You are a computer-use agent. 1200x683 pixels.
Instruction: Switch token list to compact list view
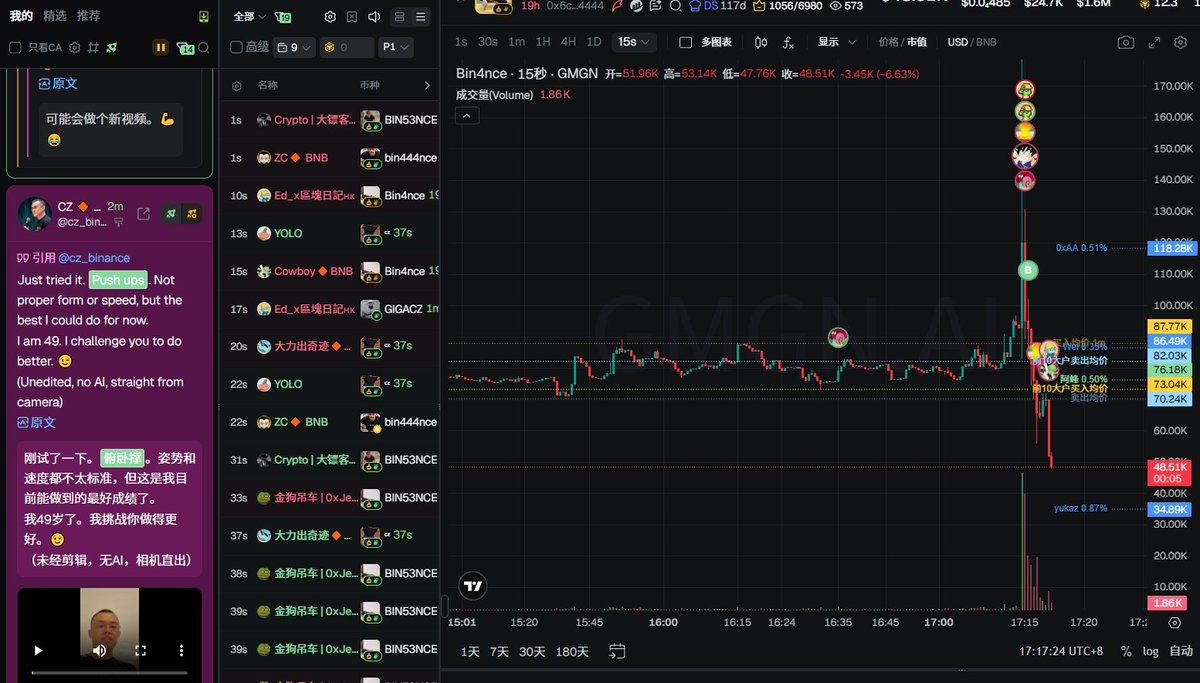(421, 17)
